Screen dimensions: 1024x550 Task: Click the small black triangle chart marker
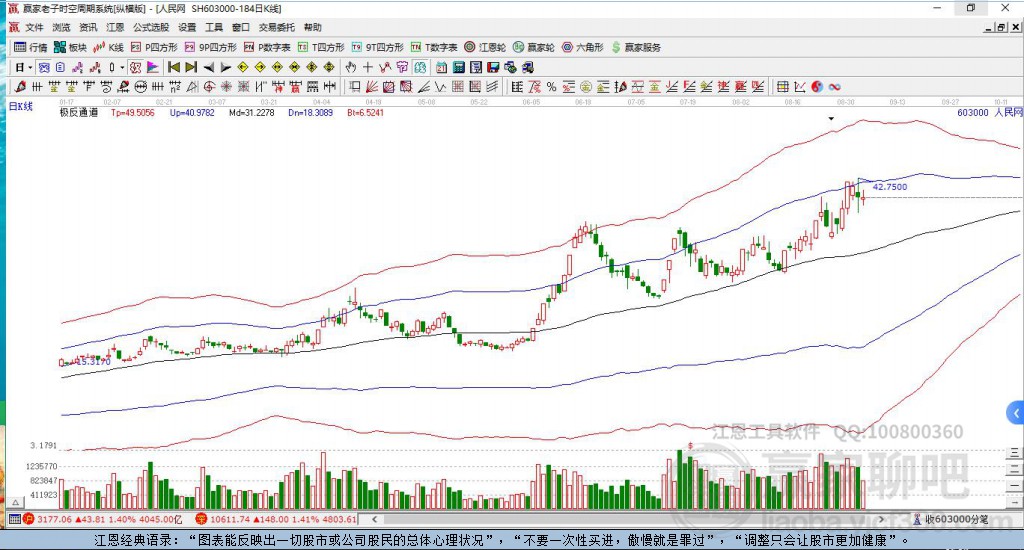831,119
